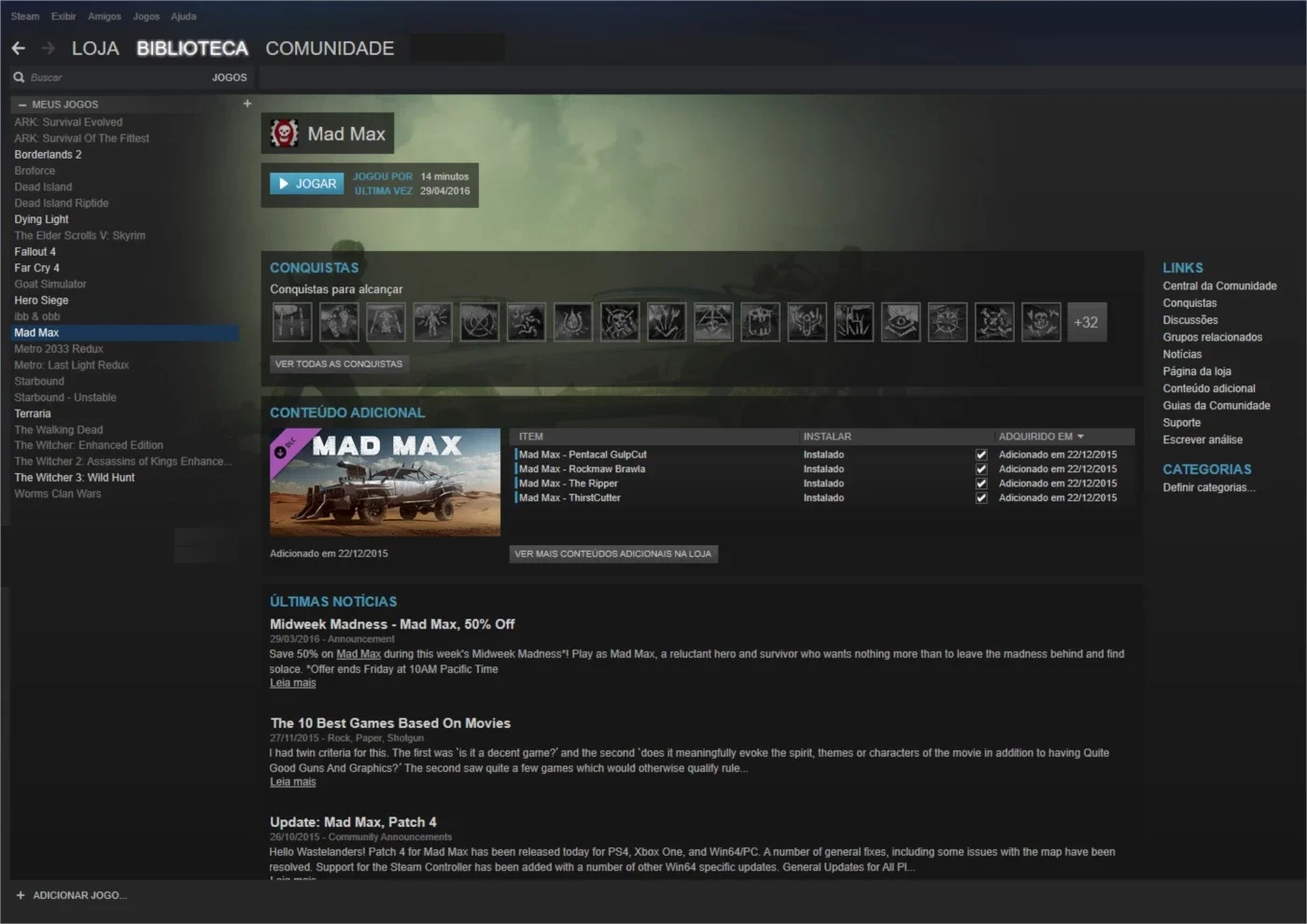Toggle the Pentacal GulpCut installed checkbox
The height and width of the screenshot is (924, 1307).
click(x=981, y=455)
